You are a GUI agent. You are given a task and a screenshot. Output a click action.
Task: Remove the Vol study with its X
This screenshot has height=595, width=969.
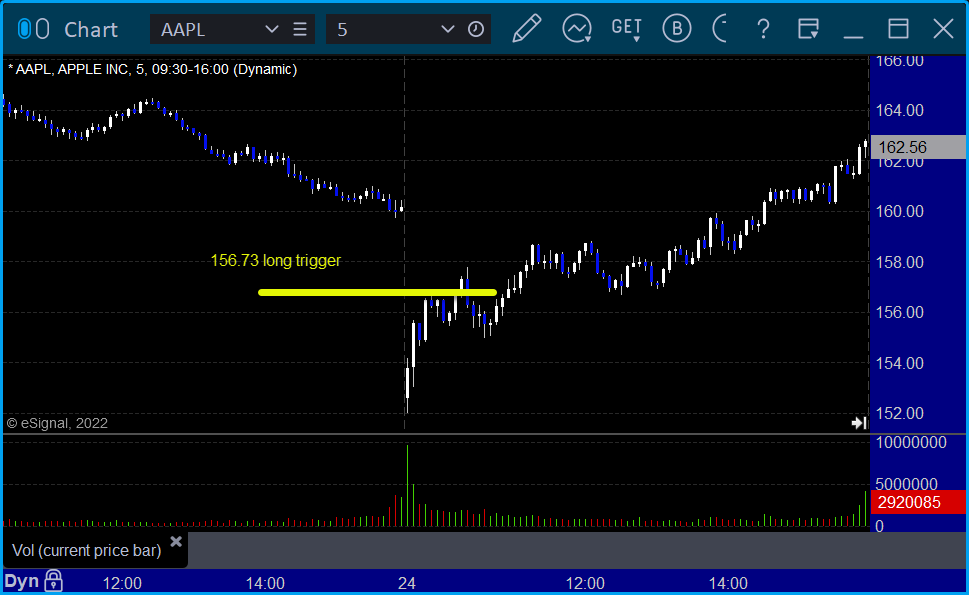click(x=176, y=542)
